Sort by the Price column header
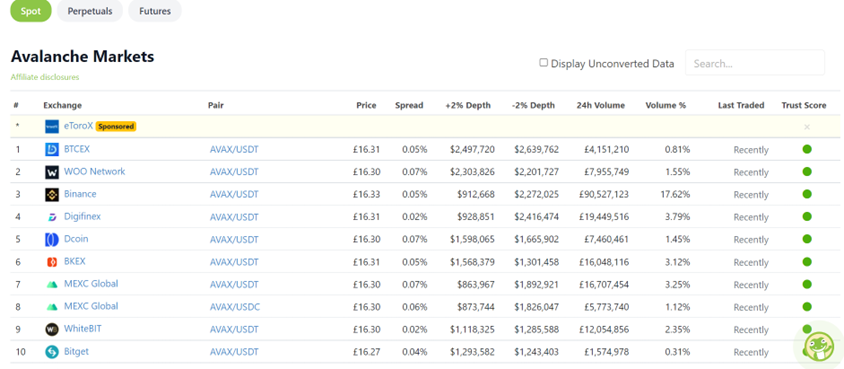Screen dimensions: 844x369 click(366, 105)
